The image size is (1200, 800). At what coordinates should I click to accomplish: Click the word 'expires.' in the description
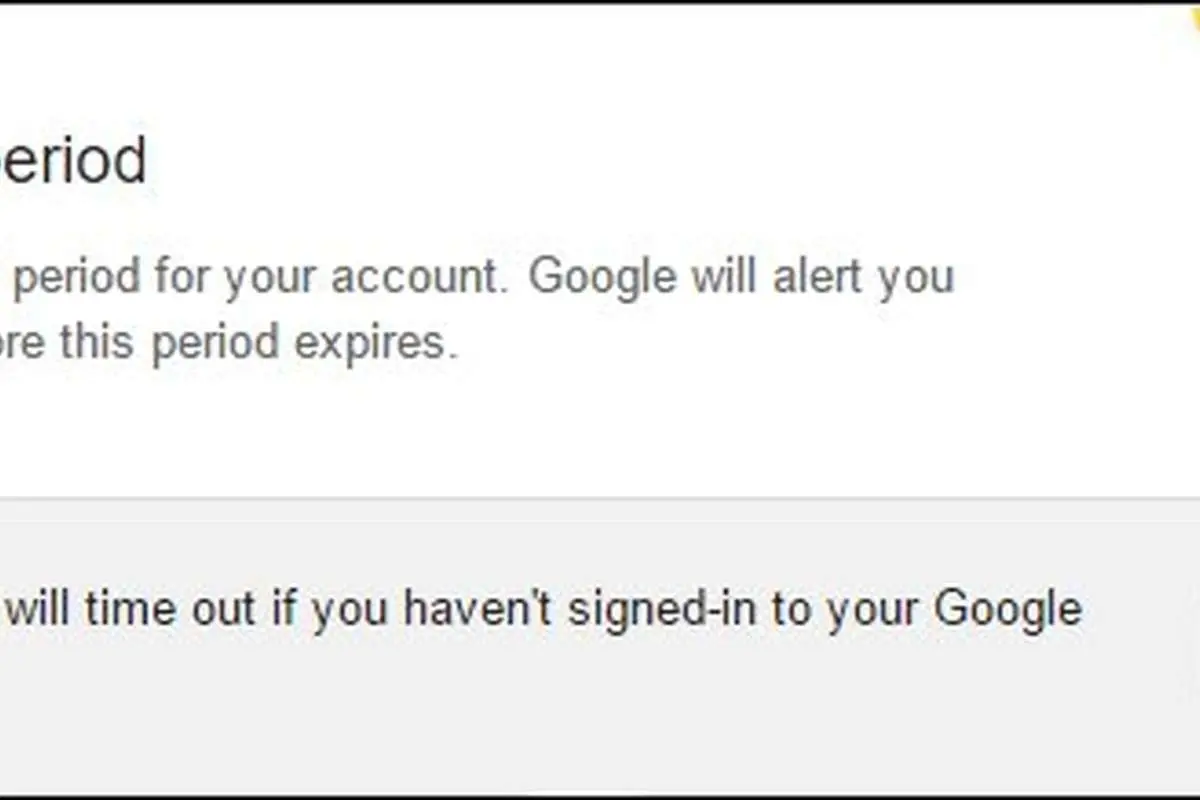pos(374,345)
